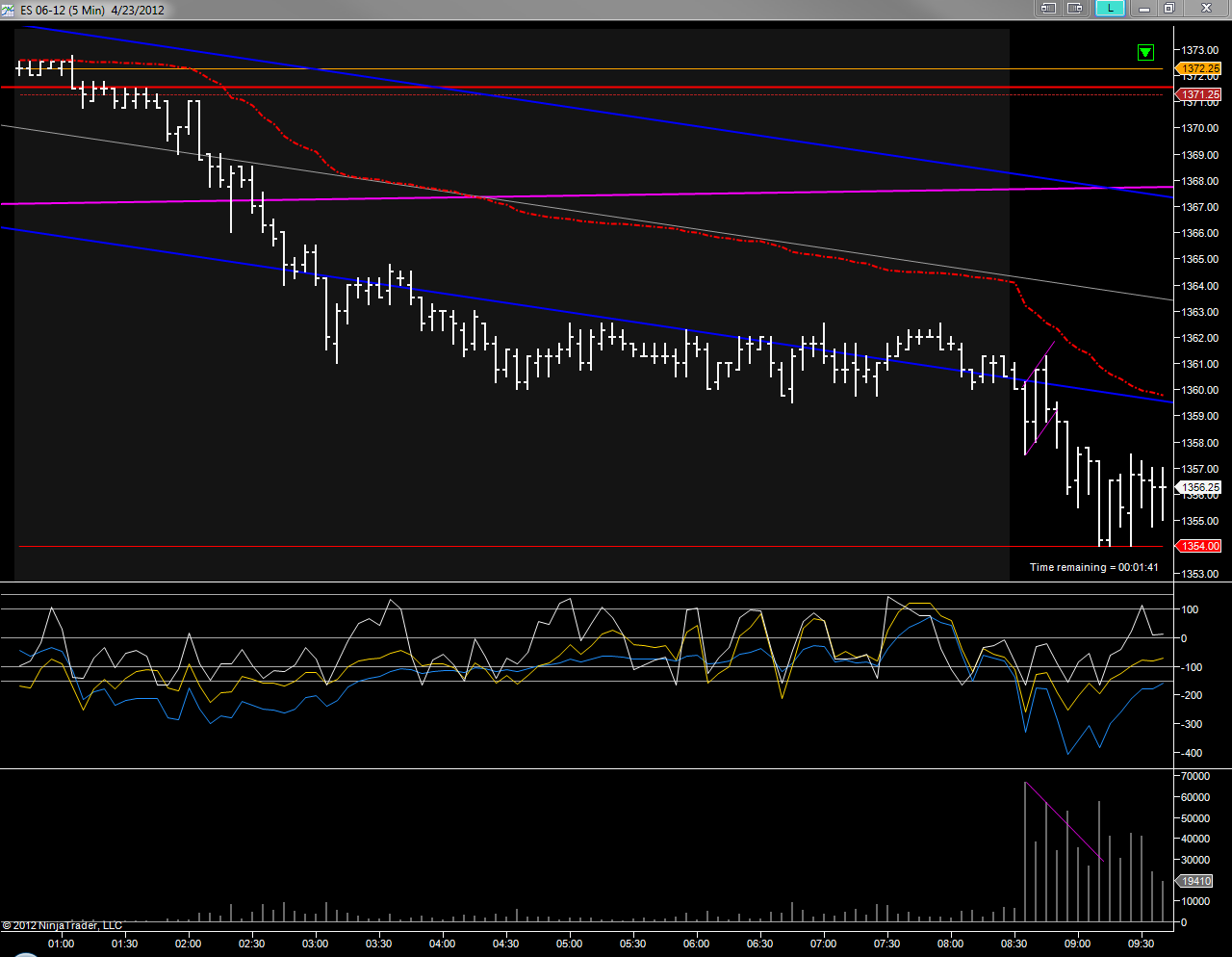1232x957 pixels.
Task: Click the 1366.00 price axis label
Action: pyautogui.click(x=1200, y=233)
